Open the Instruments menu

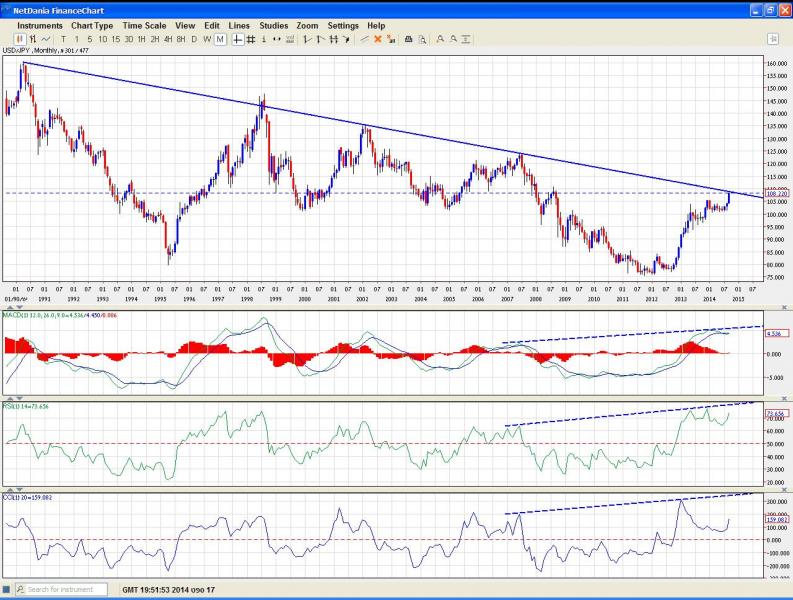click(39, 25)
